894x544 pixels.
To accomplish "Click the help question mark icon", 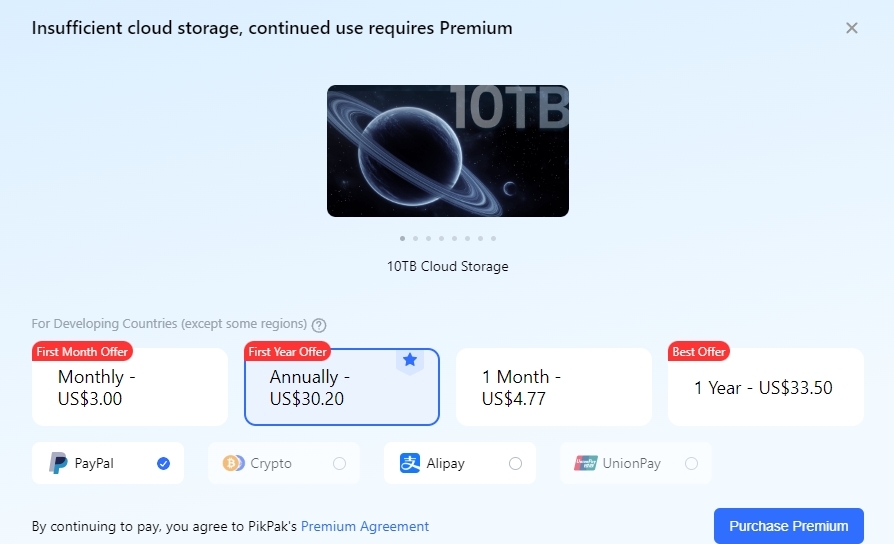I will point(319,324).
